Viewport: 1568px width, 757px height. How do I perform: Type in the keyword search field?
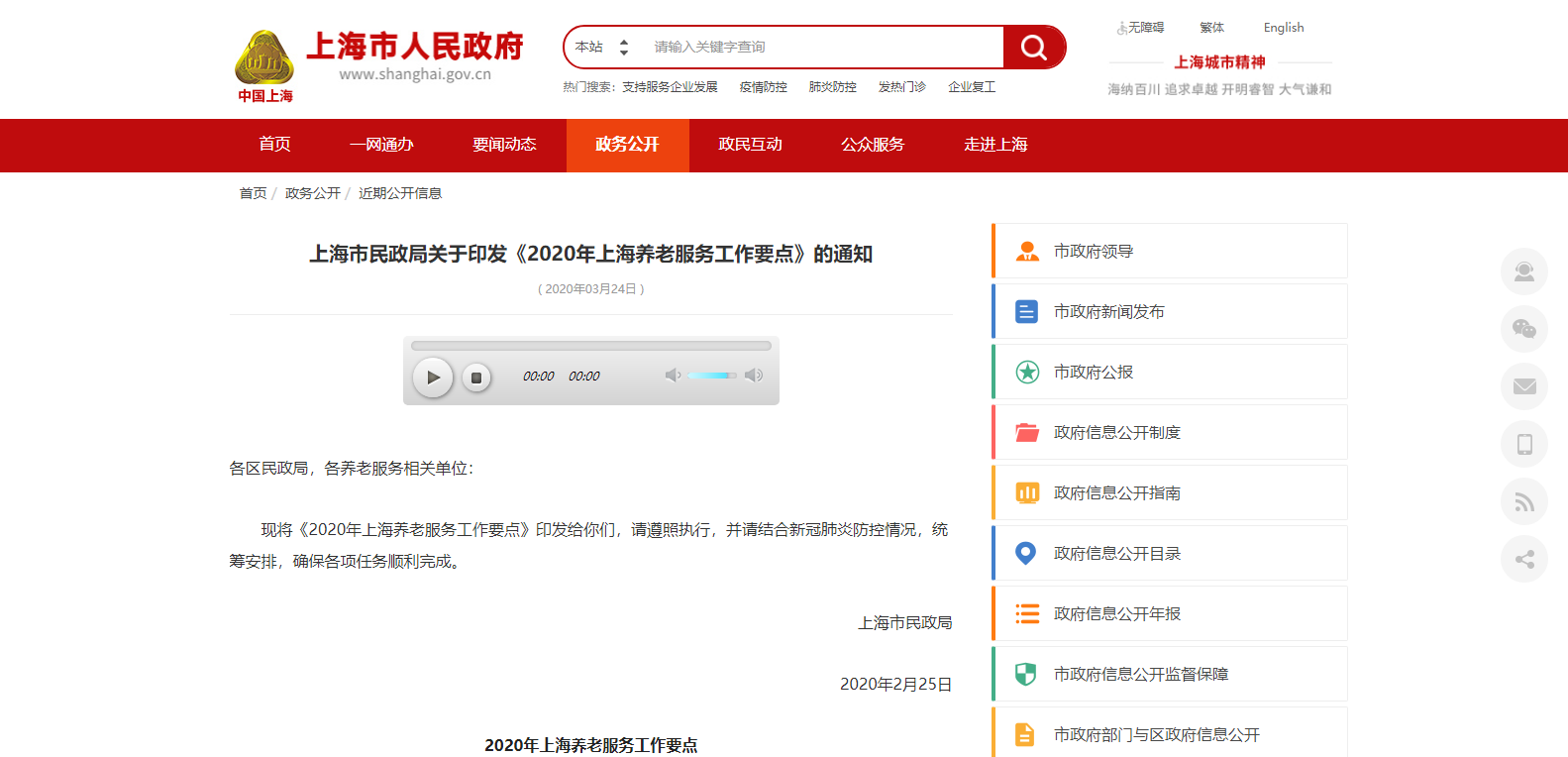click(822, 48)
